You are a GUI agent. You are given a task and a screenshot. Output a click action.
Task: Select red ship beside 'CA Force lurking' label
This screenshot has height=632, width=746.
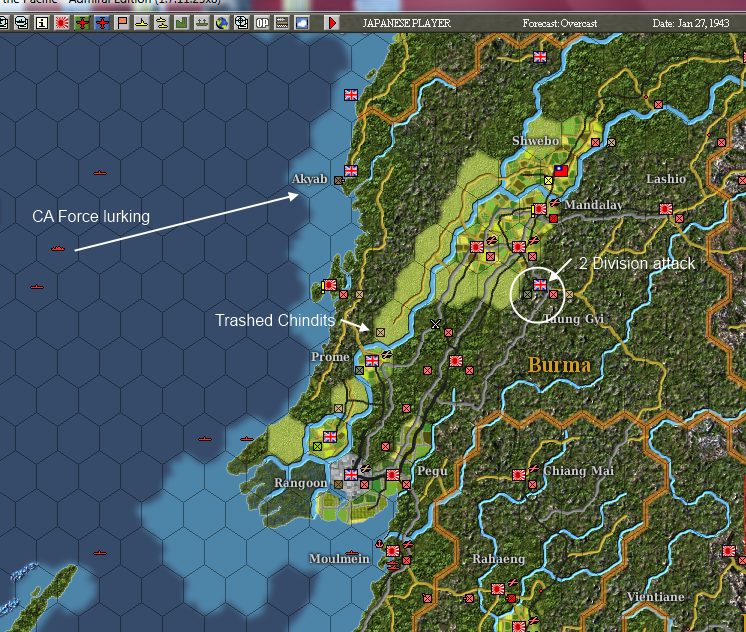pyautogui.click(x=58, y=248)
